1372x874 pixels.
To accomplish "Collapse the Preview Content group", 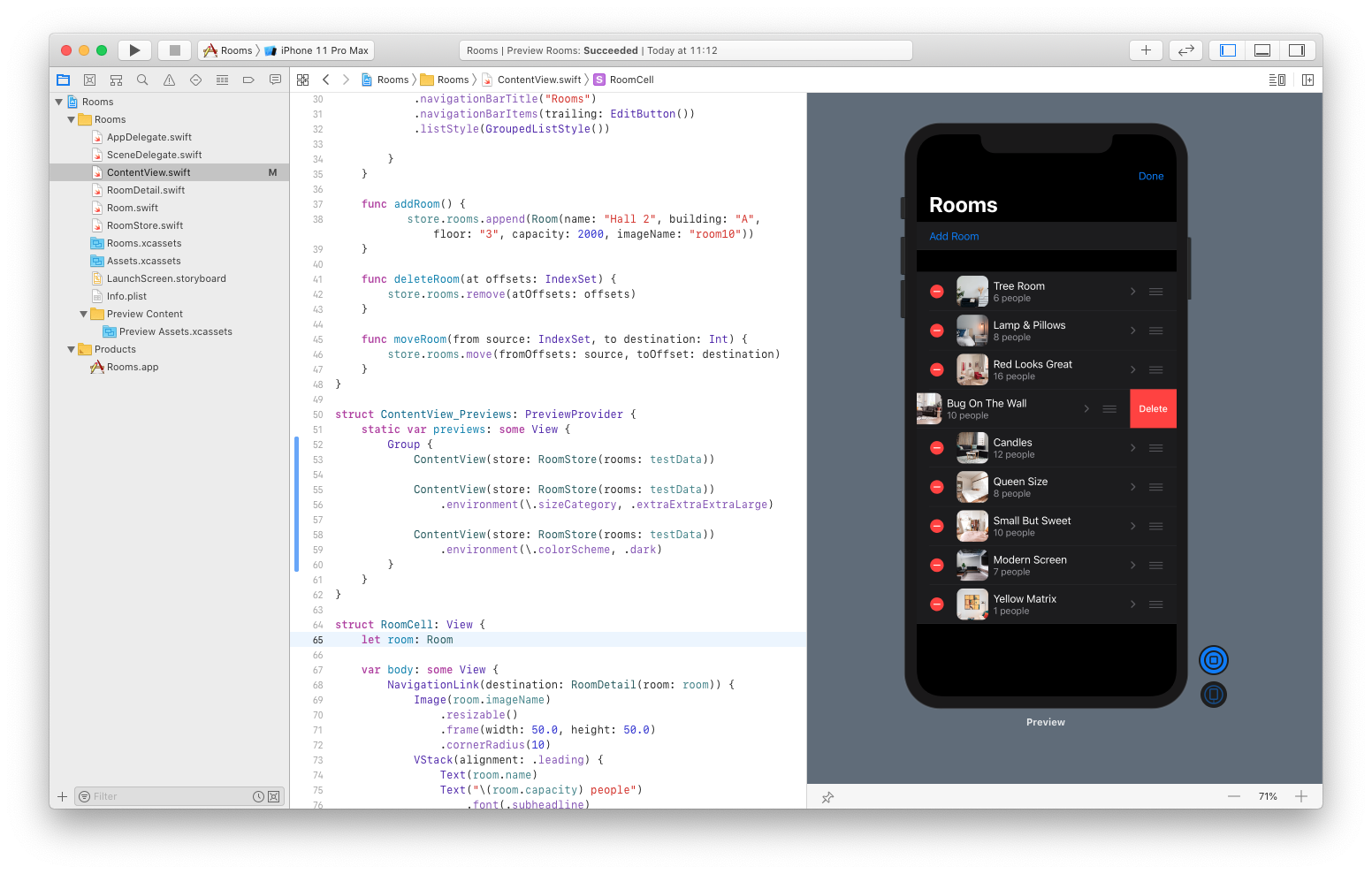I will click(x=84, y=314).
